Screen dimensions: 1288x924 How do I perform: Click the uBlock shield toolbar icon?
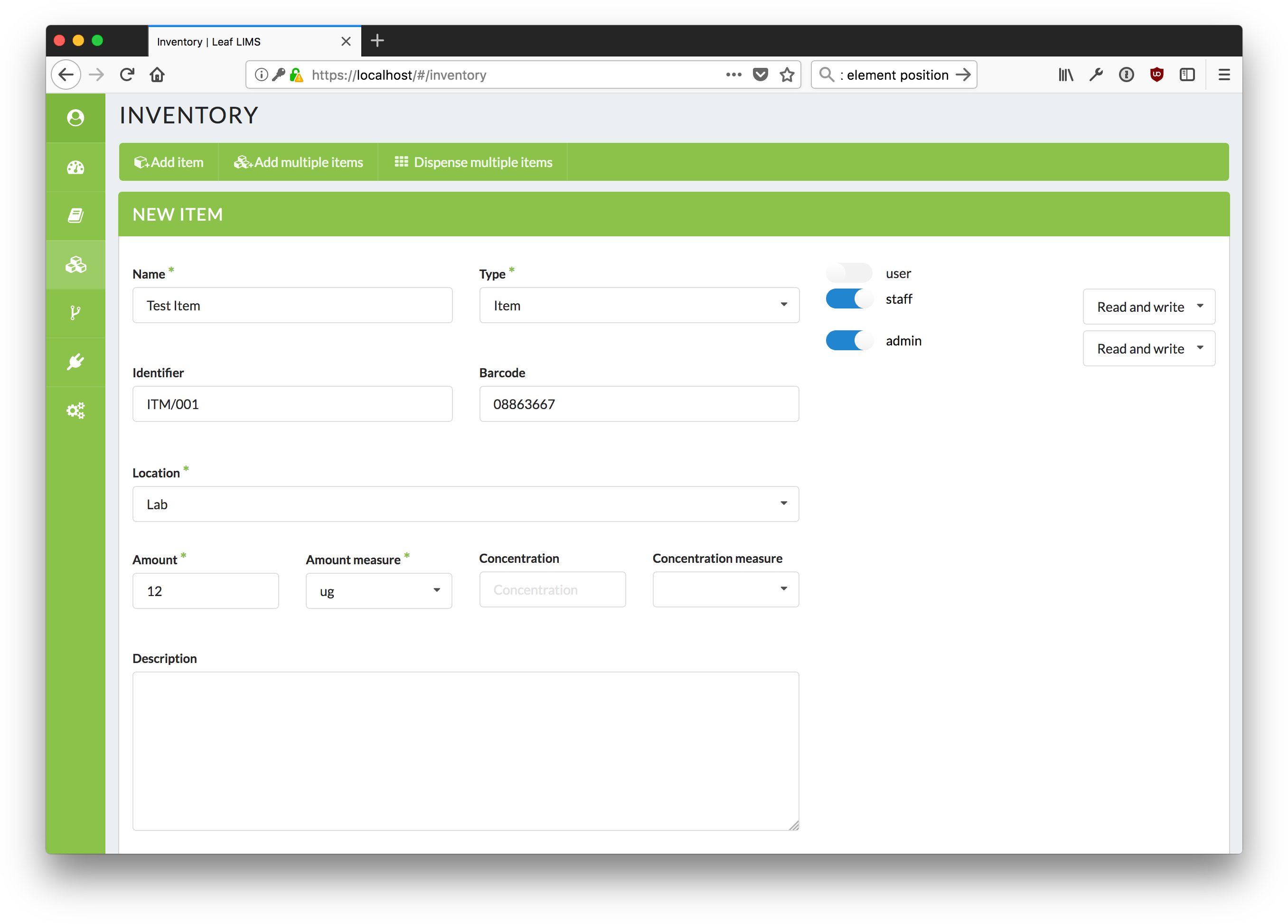pyautogui.click(x=1156, y=75)
